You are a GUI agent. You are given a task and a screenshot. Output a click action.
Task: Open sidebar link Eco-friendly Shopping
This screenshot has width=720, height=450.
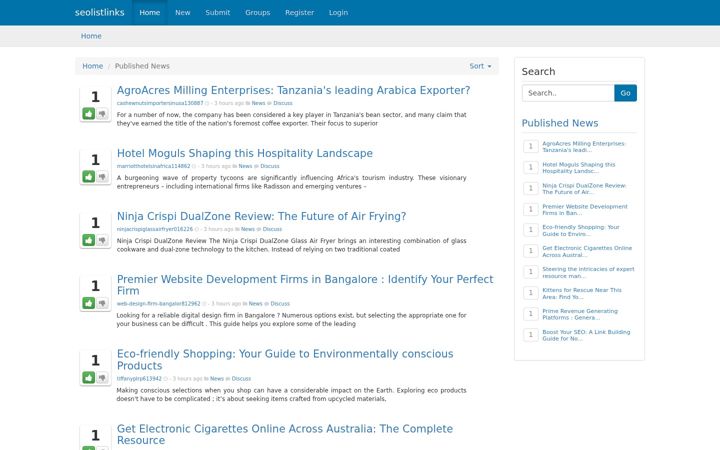click(x=581, y=231)
